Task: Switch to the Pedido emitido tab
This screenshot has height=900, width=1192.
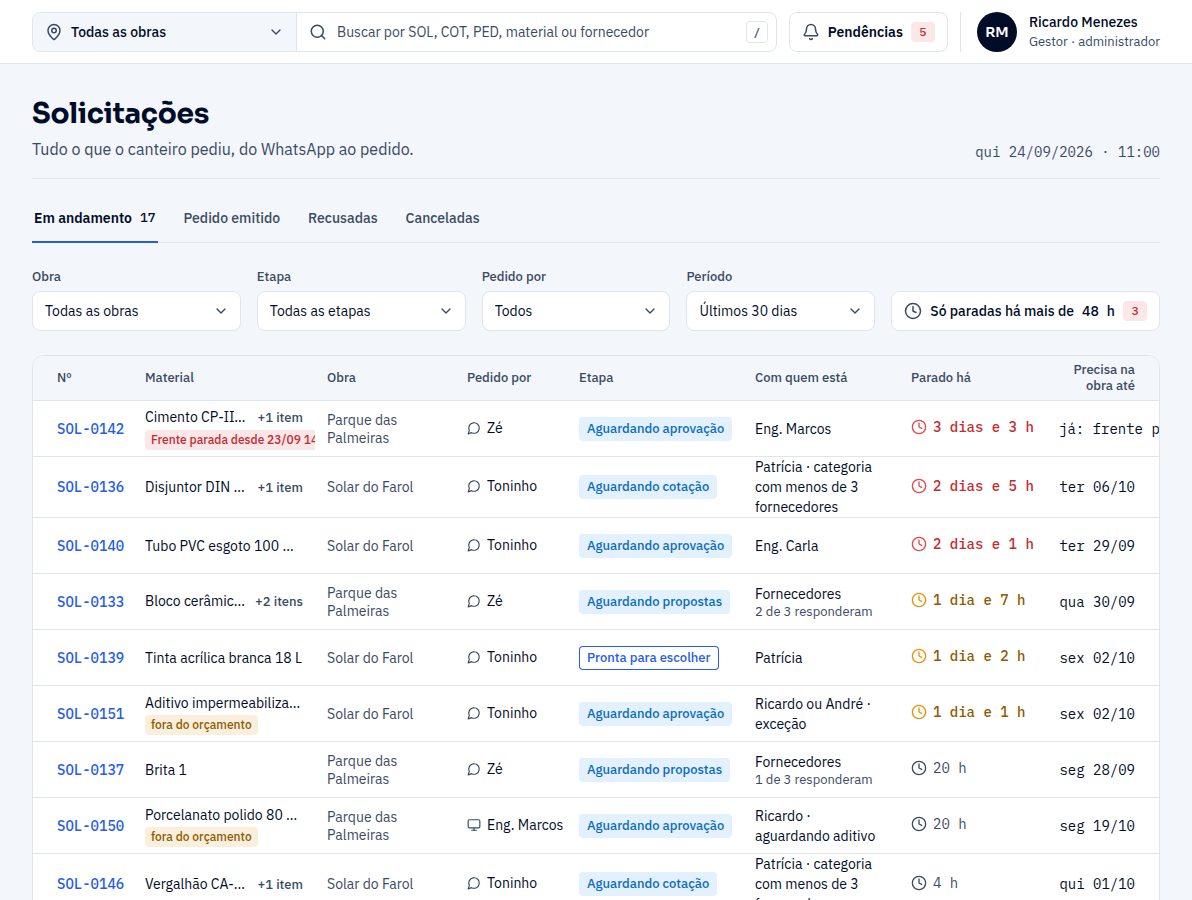Action: pyautogui.click(x=232, y=218)
